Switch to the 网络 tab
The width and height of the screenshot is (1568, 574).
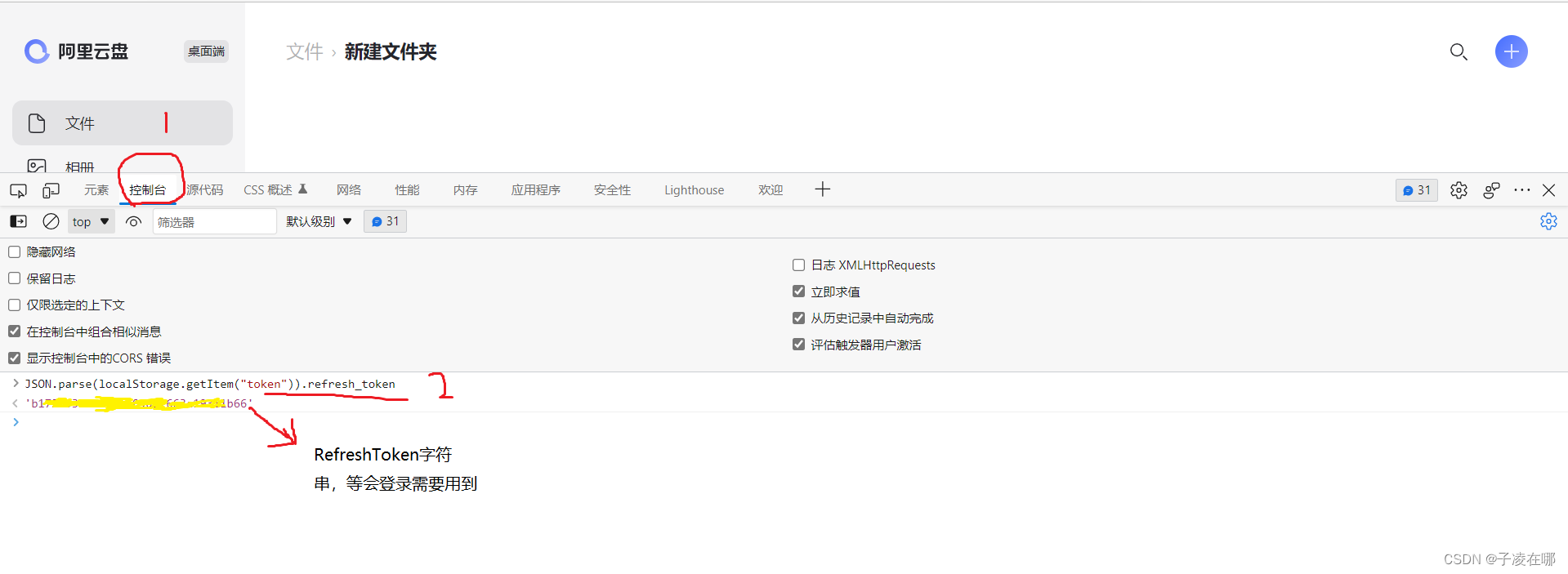pos(349,190)
